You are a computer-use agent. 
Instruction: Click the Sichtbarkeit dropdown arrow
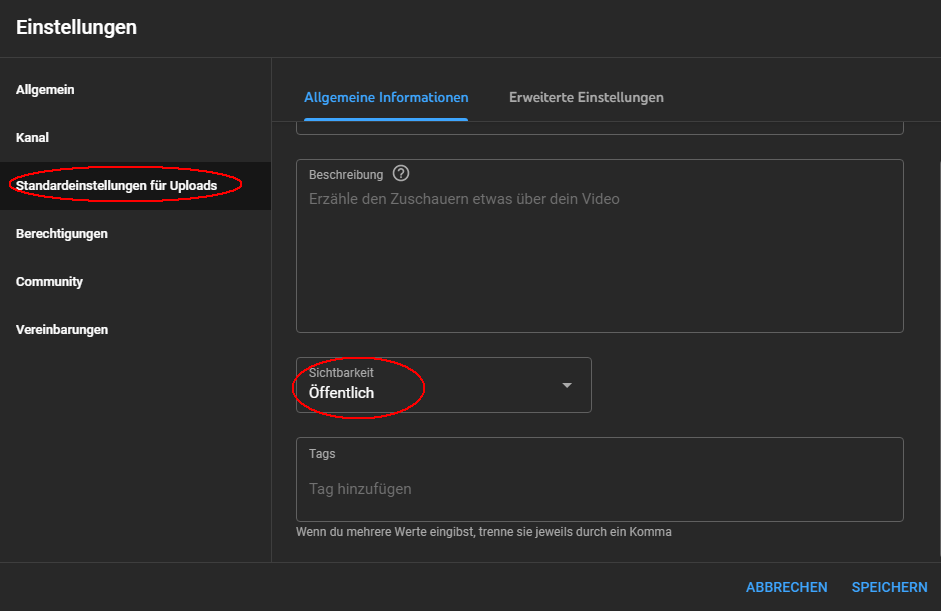(567, 385)
